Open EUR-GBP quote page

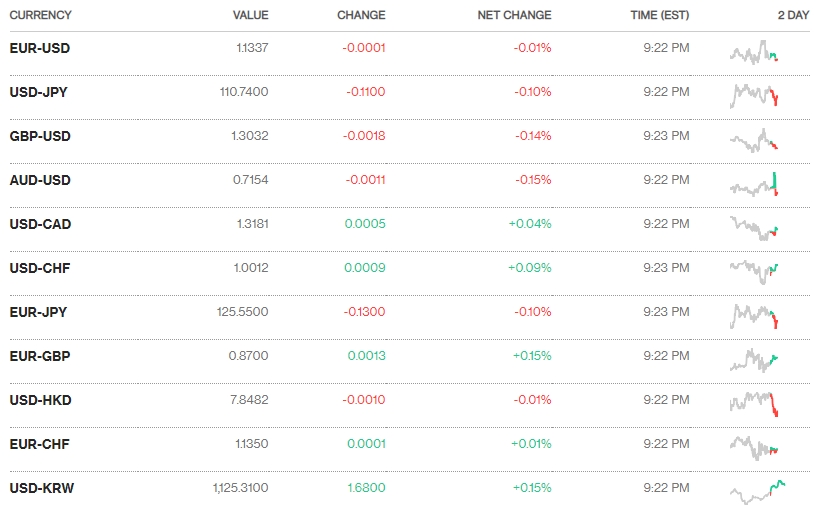tap(39, 356)
